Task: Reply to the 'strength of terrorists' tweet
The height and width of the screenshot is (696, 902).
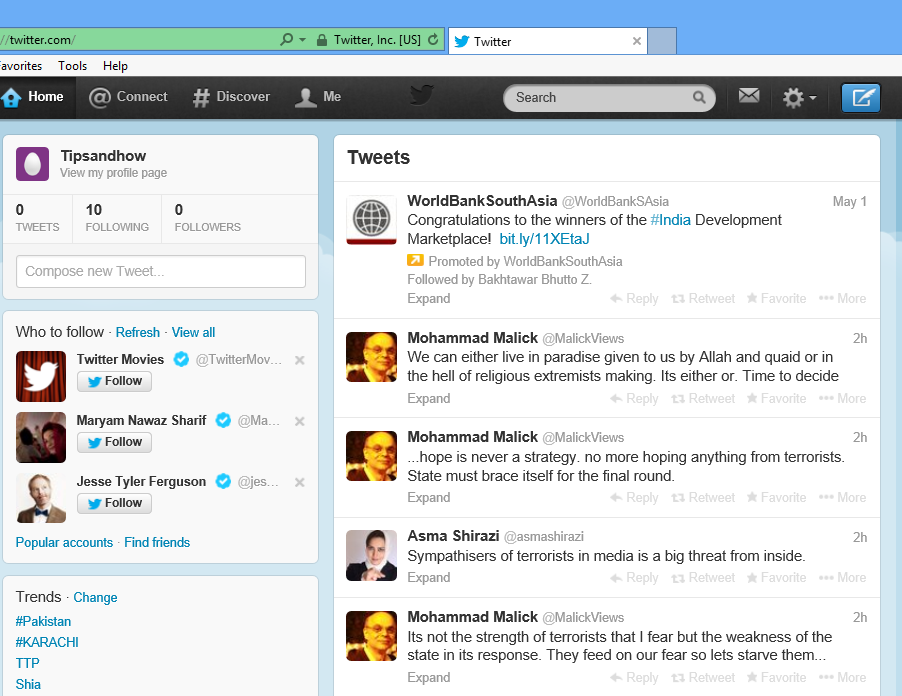Action: [634, 678]
